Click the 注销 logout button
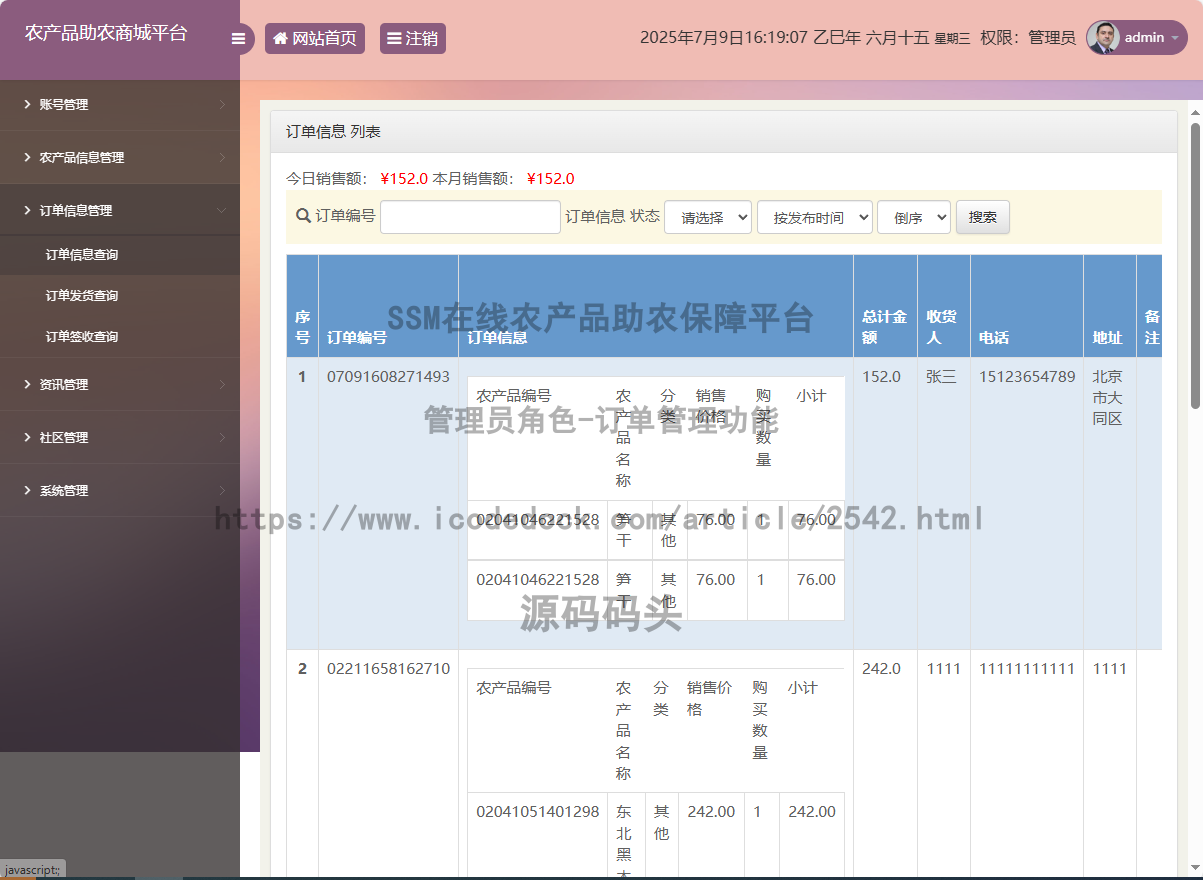 click(413, 39)
